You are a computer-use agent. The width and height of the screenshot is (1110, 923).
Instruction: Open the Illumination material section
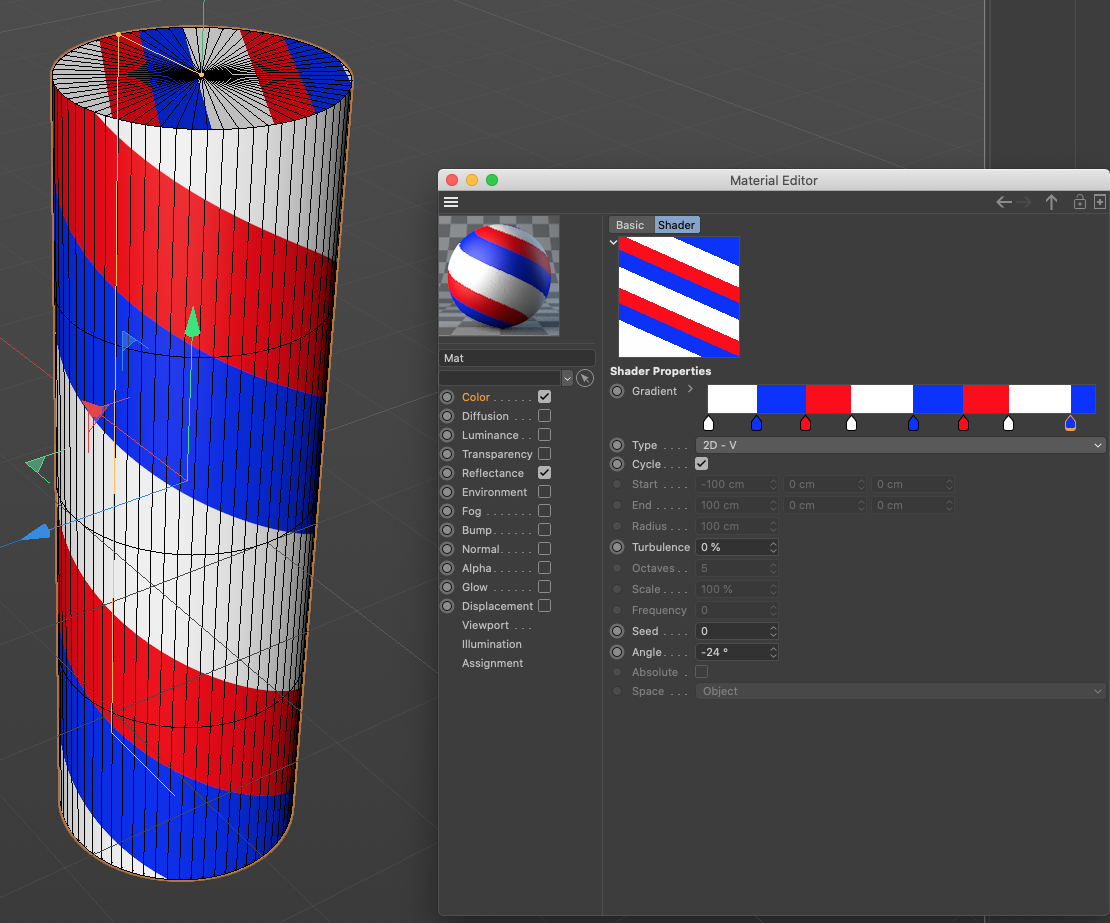tap(491, 644)
